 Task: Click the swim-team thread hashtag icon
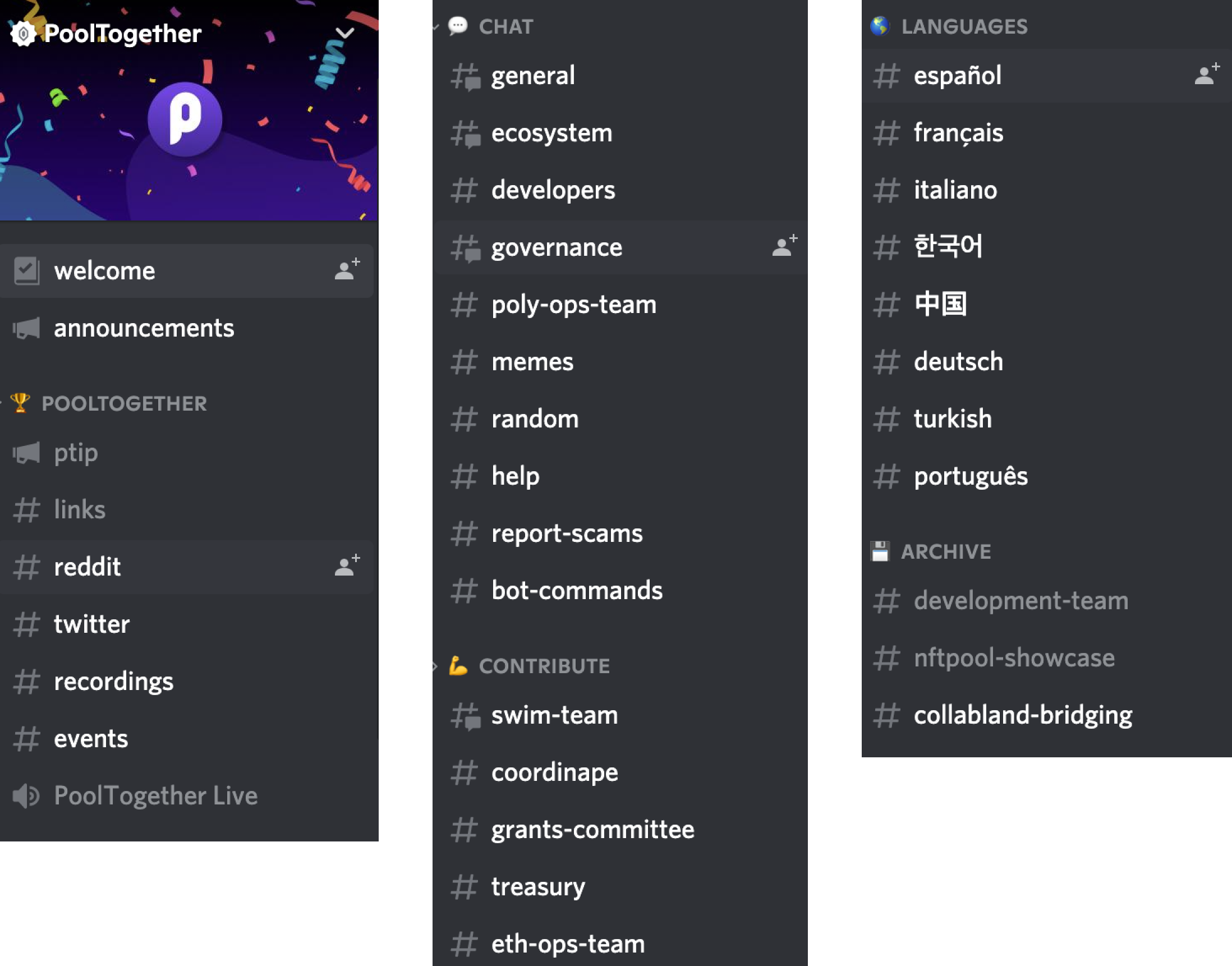coord(465,716)
